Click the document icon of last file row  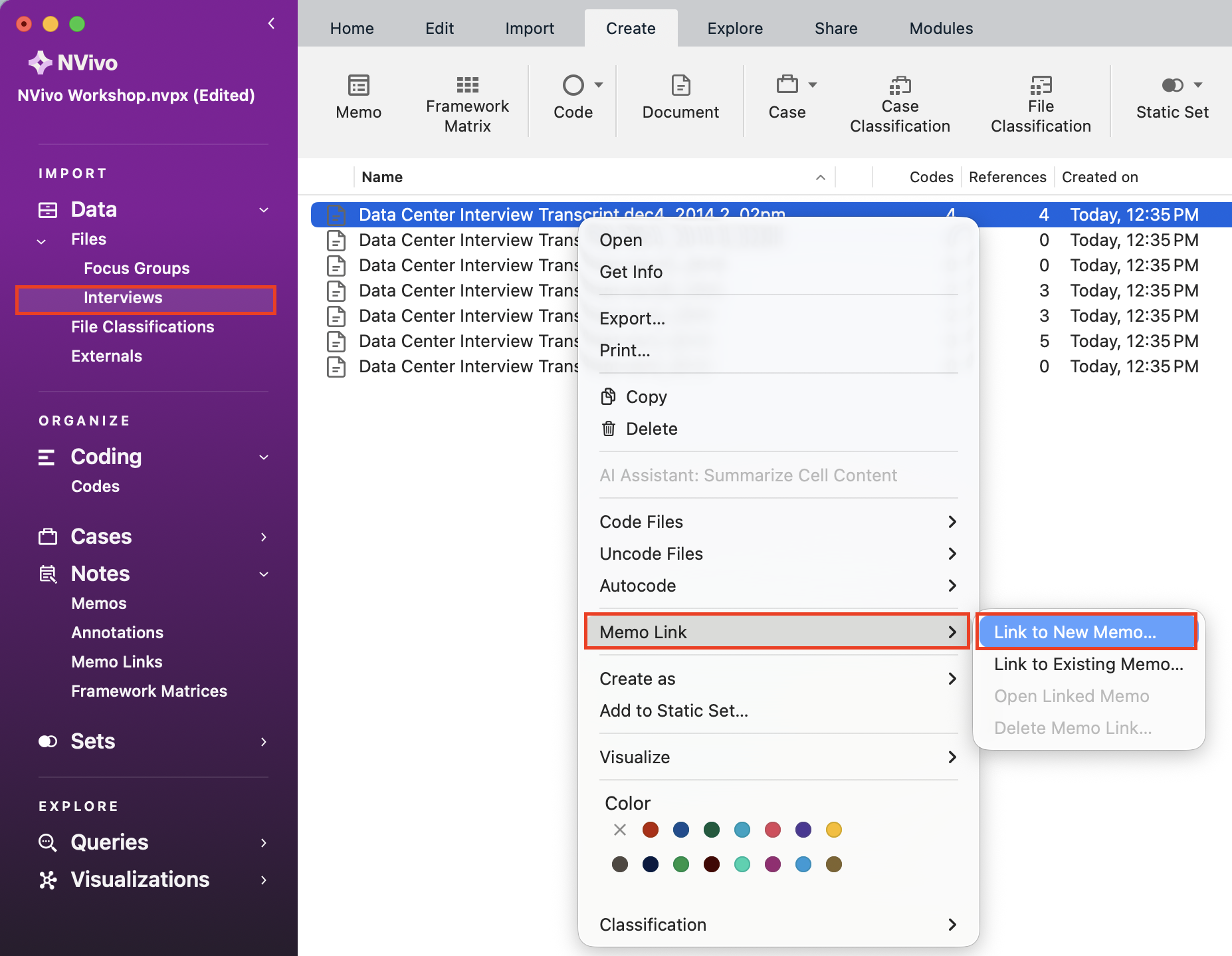(x=336, y=366)
